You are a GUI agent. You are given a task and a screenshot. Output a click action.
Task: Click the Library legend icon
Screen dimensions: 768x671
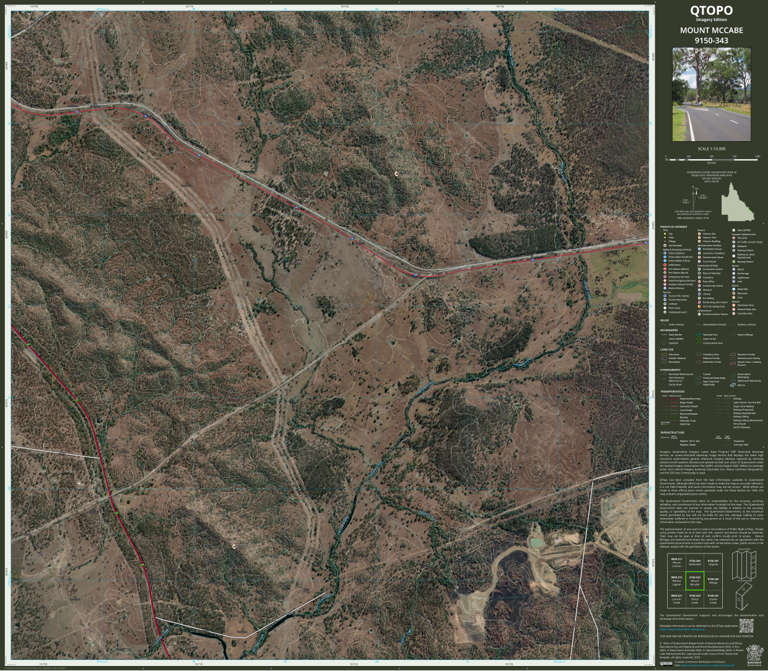point(699,294)
